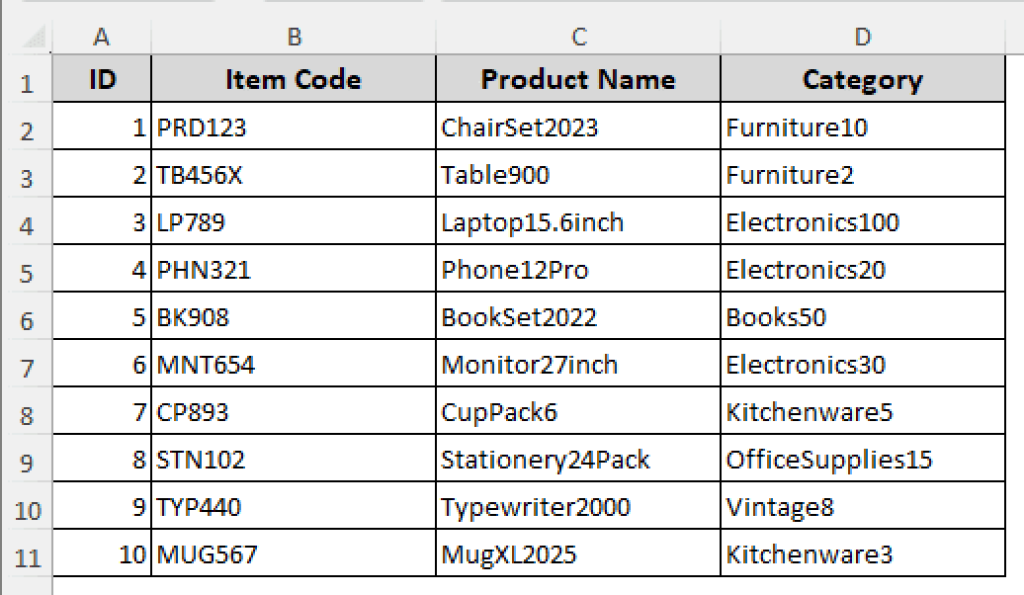Select row 11 header
Screen dimensions: 1024x595
[x=26, y=555]
